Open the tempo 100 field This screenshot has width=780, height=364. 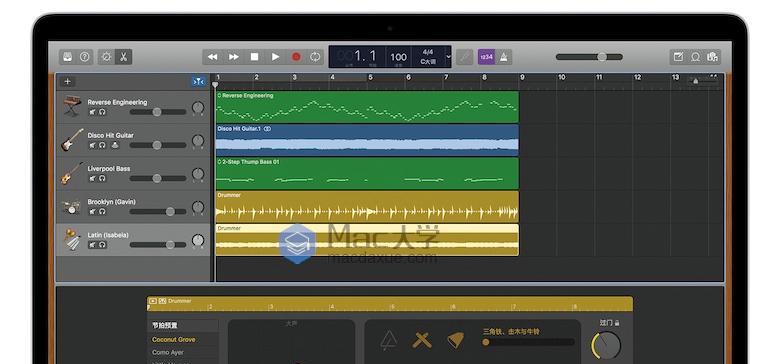click(398, 57)
